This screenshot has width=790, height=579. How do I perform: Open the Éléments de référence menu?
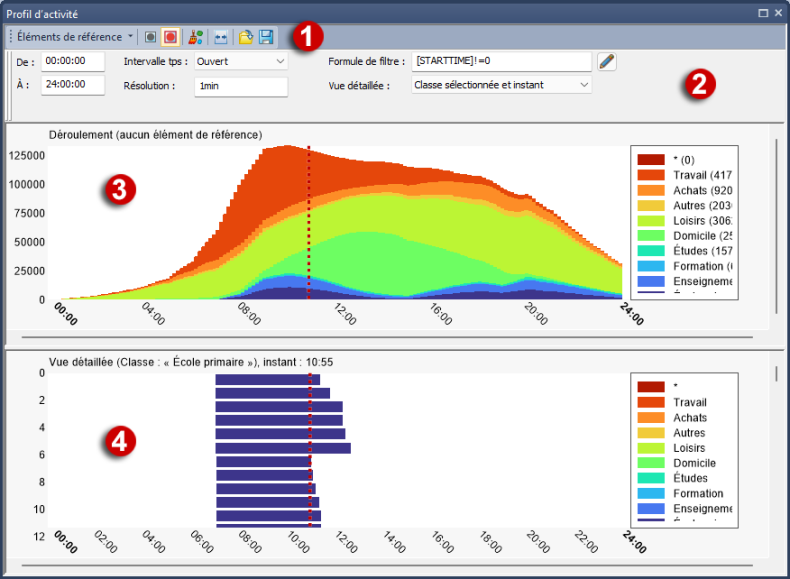tap(75, 37)
